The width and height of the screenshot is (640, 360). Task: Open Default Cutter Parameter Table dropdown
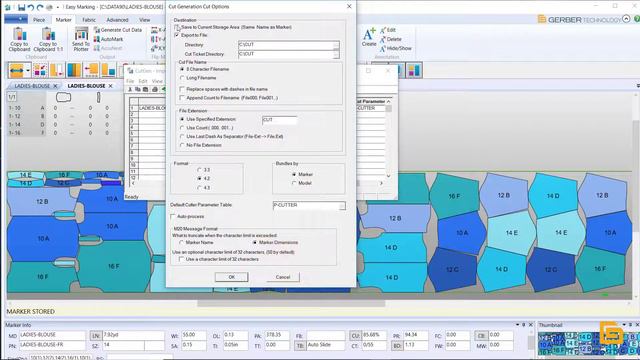click(x=342, y=206)
